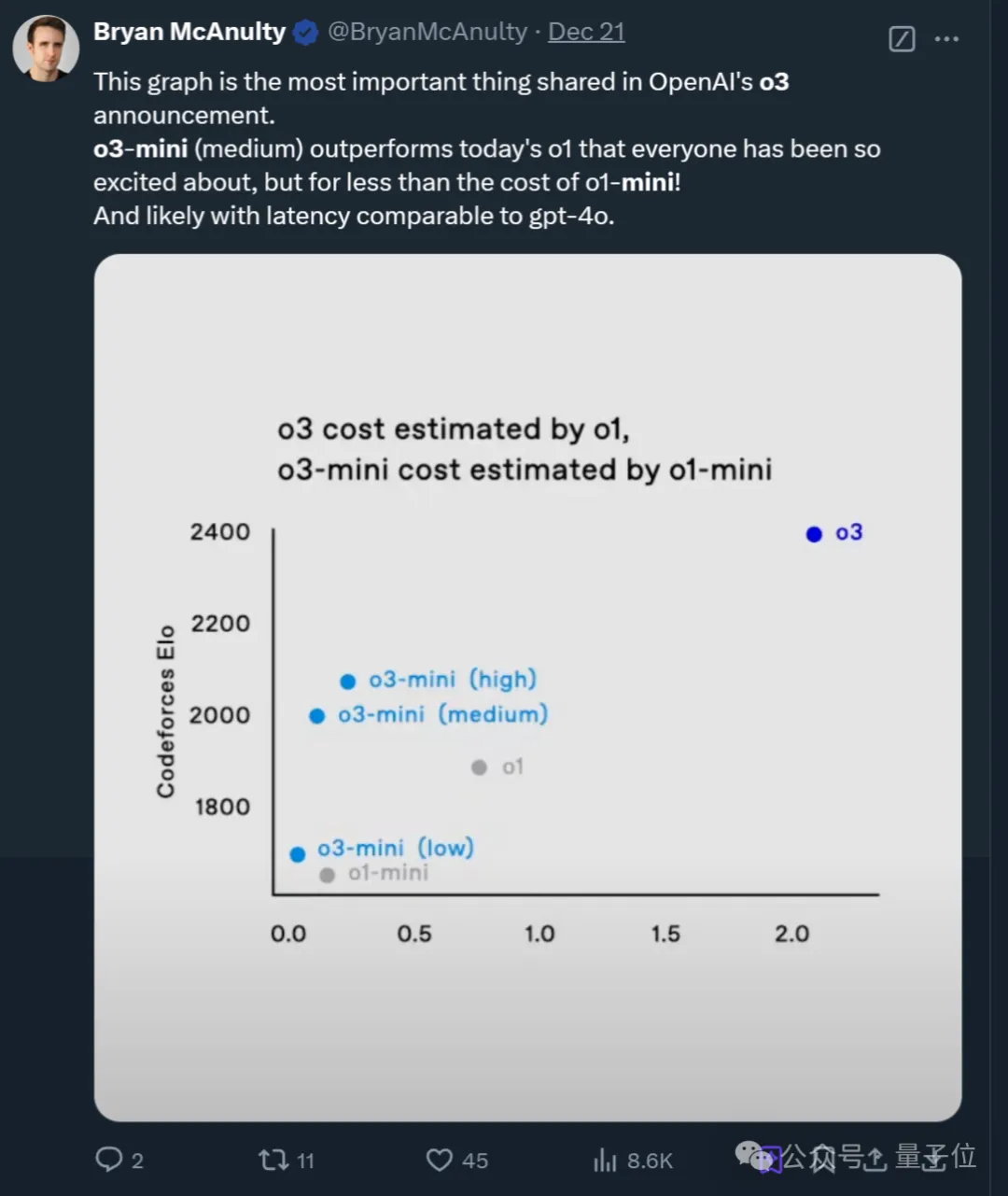The width and height of the screenshot is (1008, 1196).
Task: Click the repost count 11
Action: (305, 1161)
